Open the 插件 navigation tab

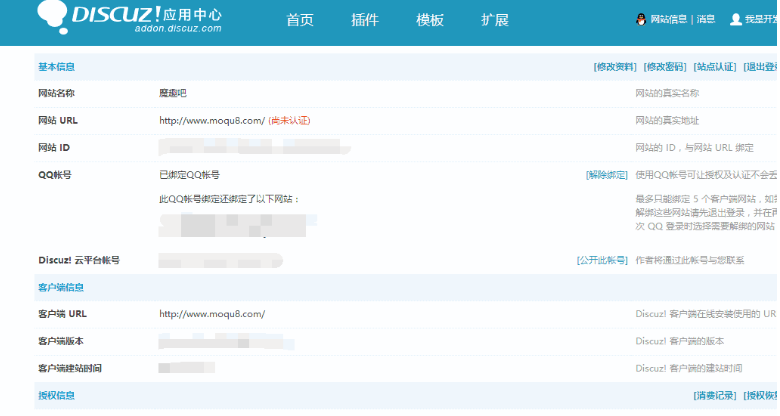point(365,20)
